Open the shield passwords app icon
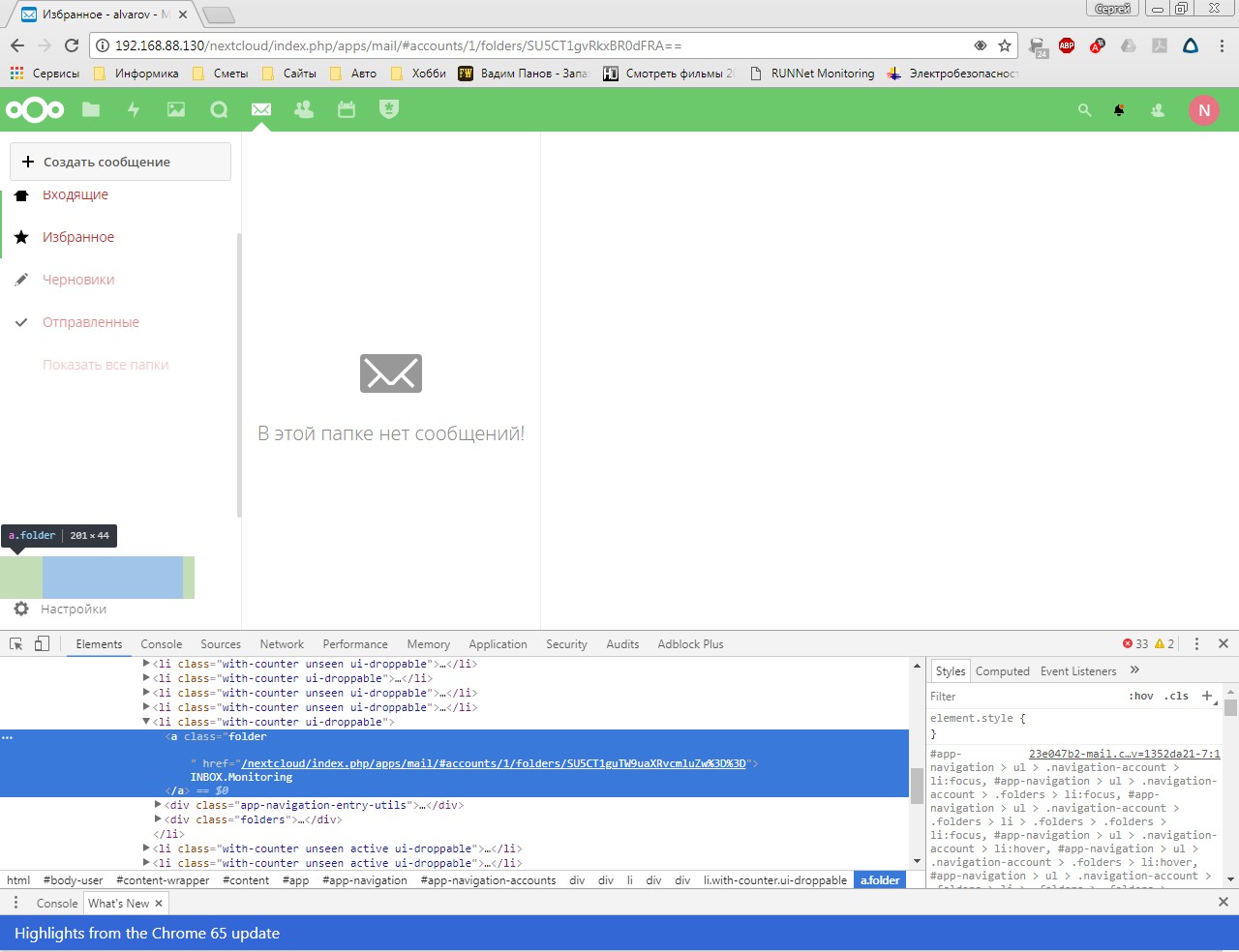The width and height of the screenshot is (1239, 952). pos(389,109)
